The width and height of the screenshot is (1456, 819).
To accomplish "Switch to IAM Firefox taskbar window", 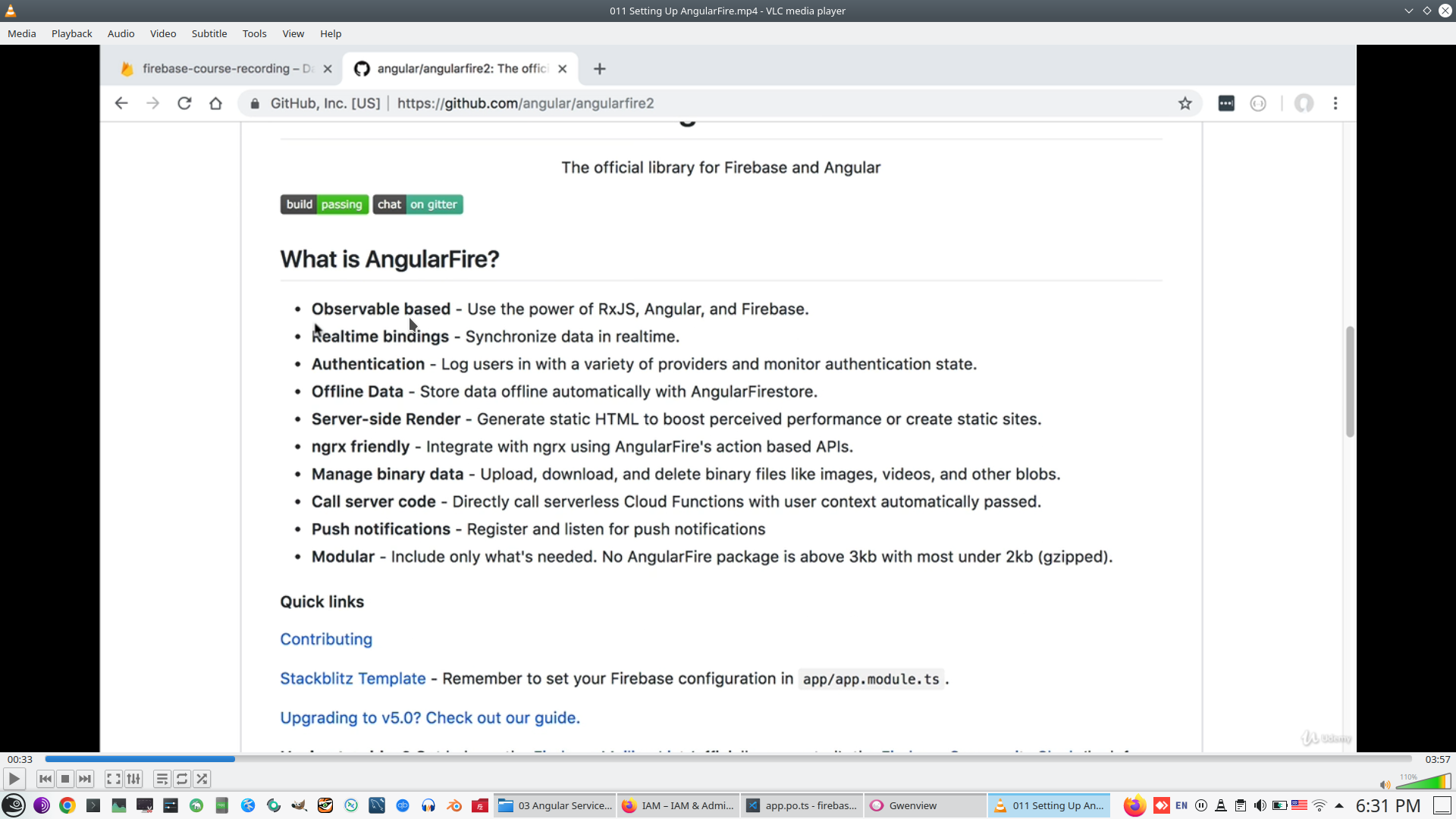I will tap(678, 805).
